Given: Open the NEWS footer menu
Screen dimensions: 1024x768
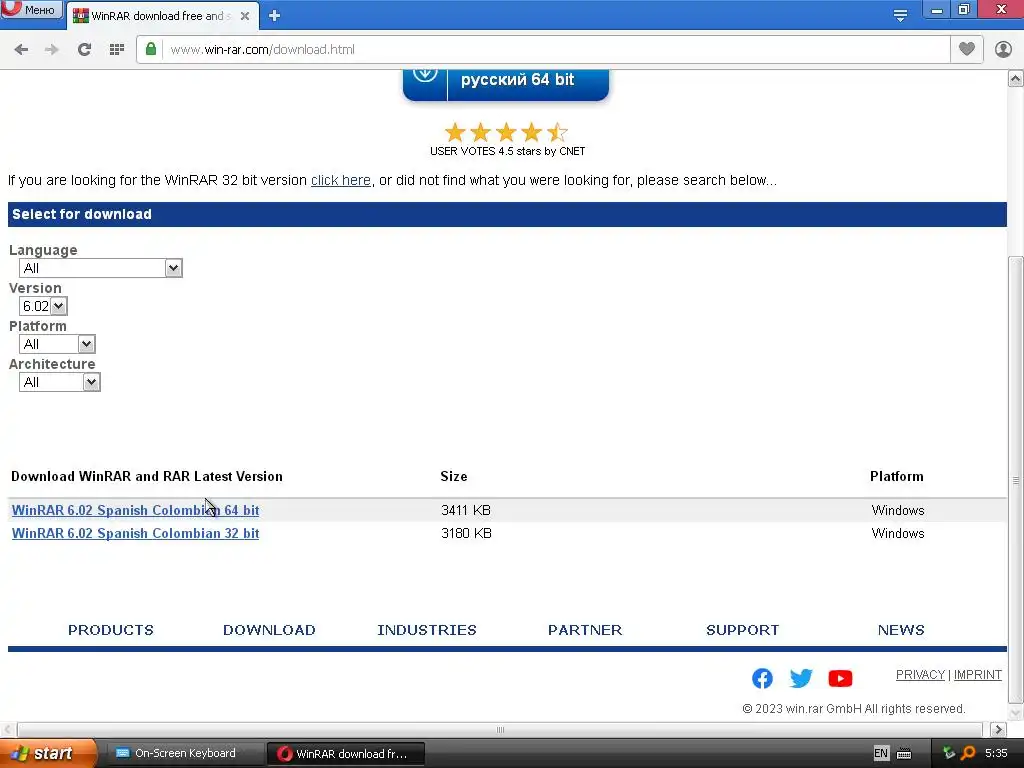Looking at the screenshot, I should click(901, 630).
